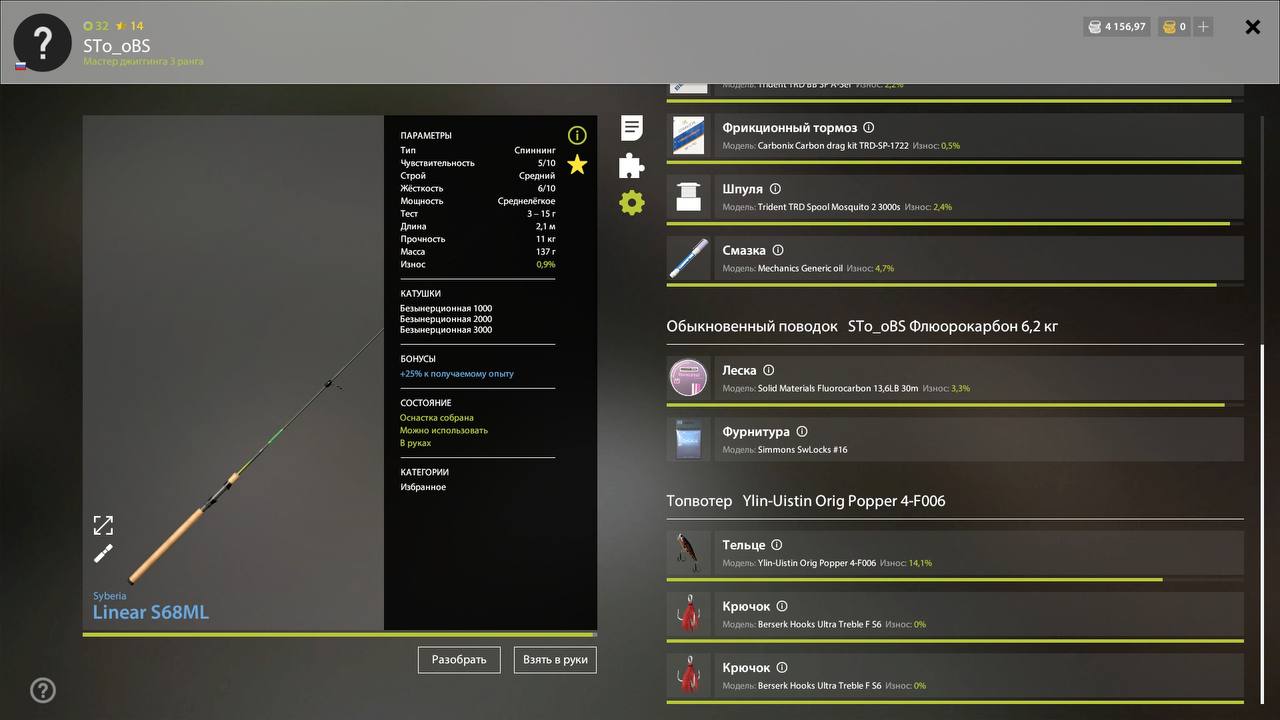Show info for Смазка item
1280x720 pixels.
coord(778,250)
